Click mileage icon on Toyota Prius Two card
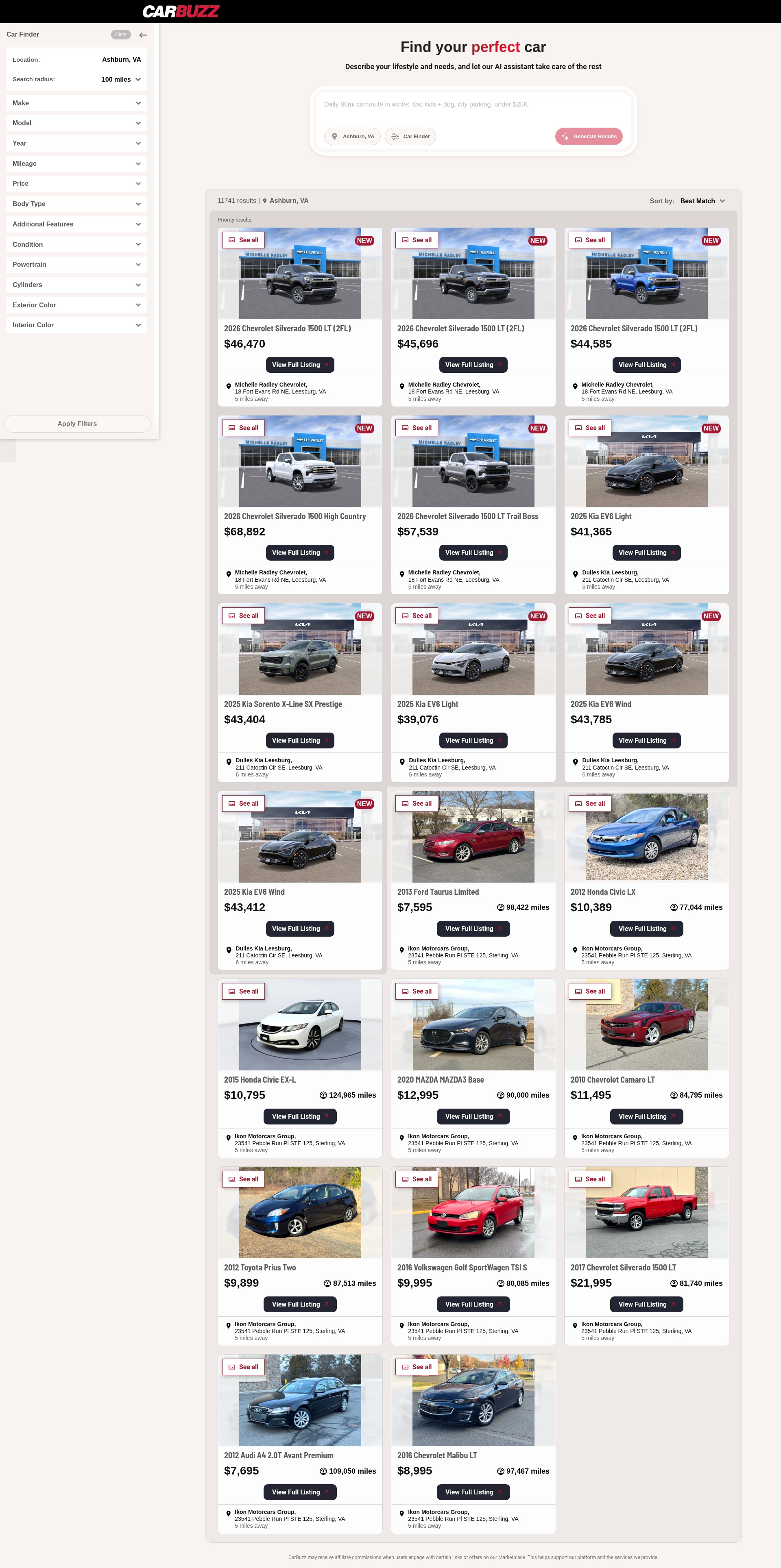781x1568 pixels. pyautogui.click(x=327, y=1283)
